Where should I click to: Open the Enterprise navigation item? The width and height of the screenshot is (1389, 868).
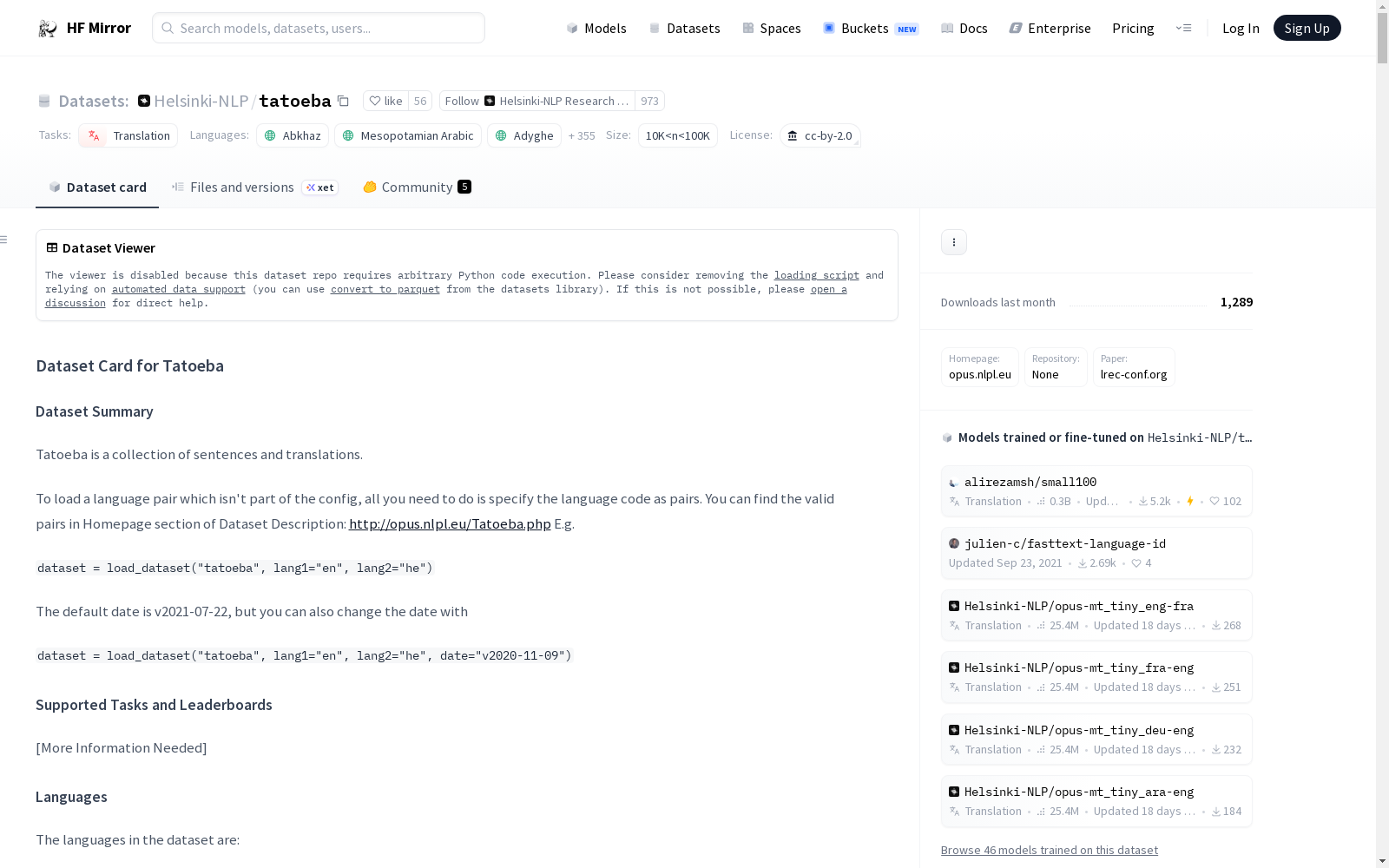click(1050, 29)
